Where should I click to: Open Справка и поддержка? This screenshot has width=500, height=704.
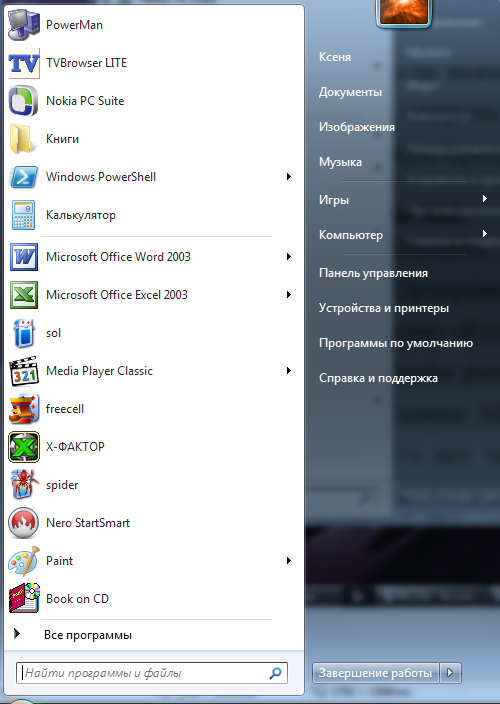378,378
